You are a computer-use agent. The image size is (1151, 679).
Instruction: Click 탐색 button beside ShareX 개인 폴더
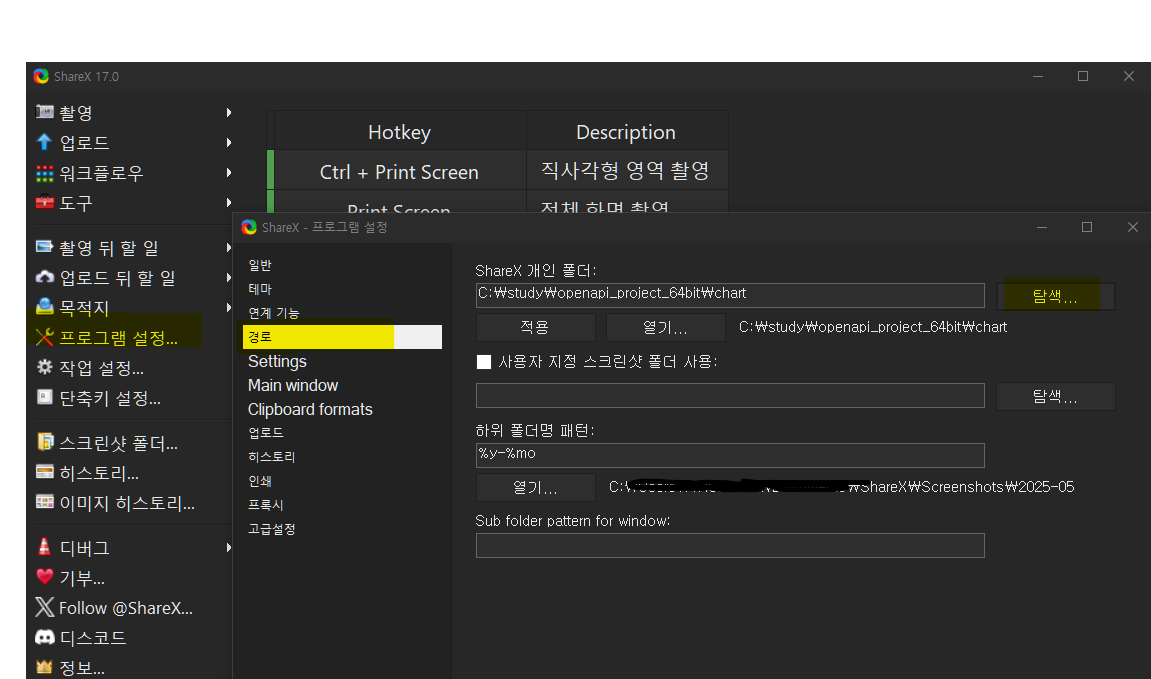pos(1055,297)
